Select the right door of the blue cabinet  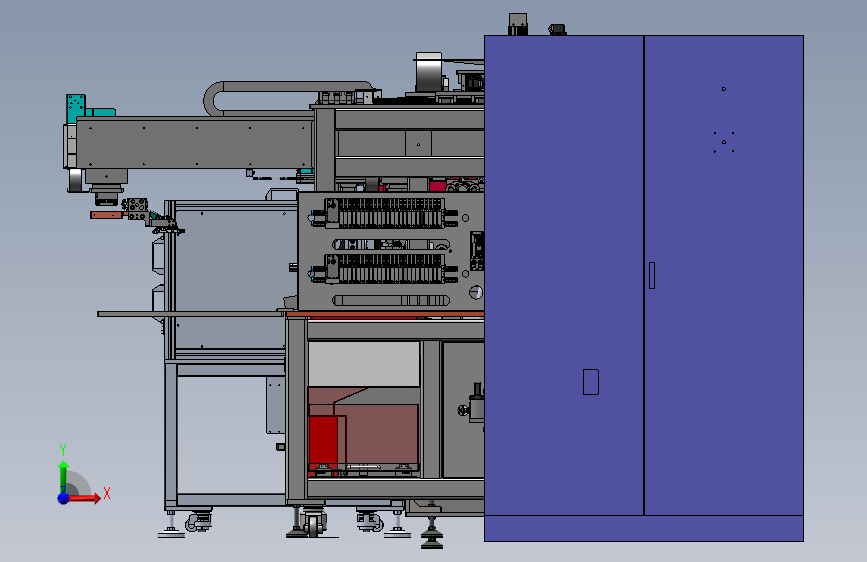click(724, 275)
